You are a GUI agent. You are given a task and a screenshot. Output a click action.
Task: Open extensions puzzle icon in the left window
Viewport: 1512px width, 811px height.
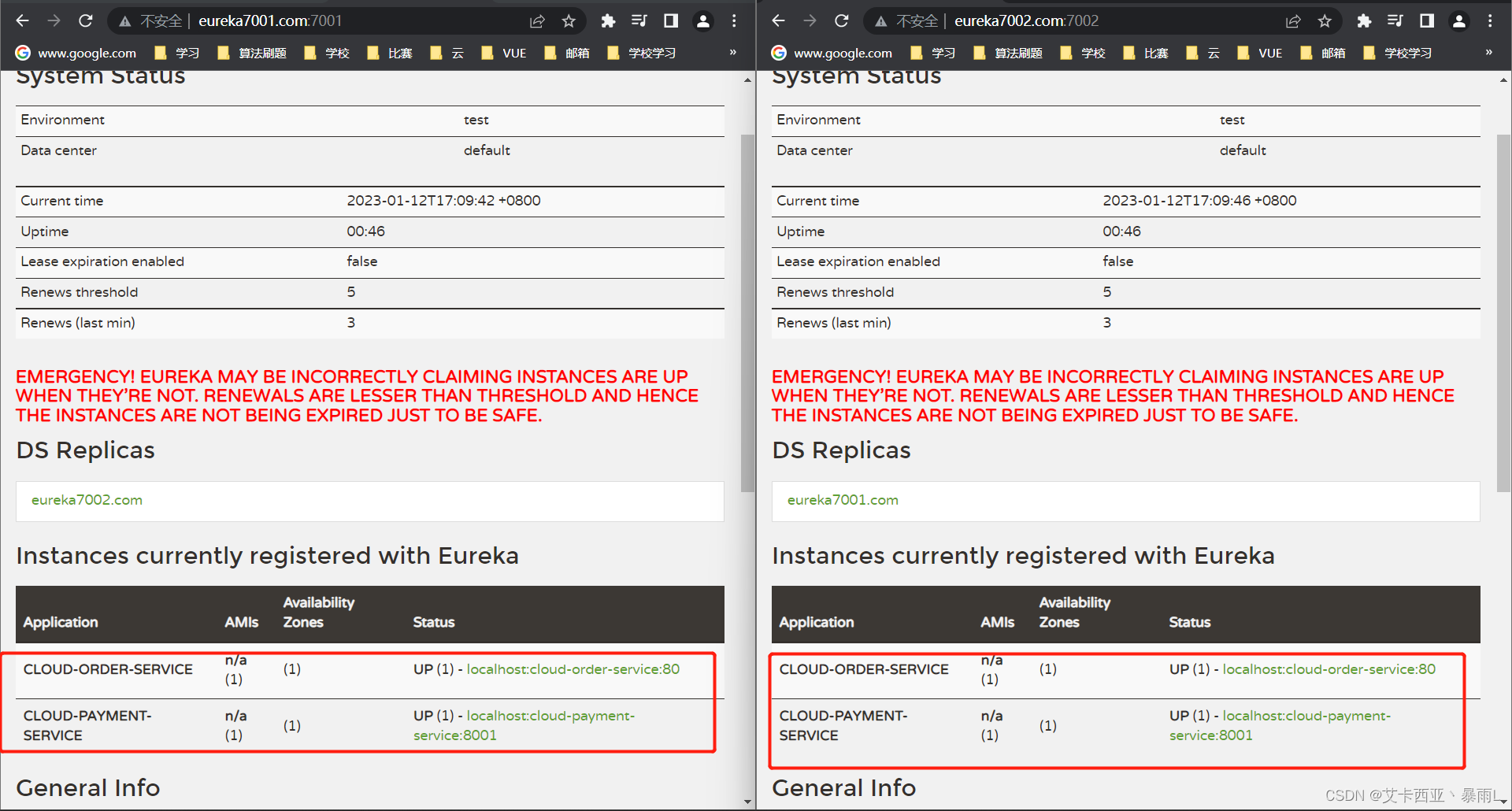[608, 21]
